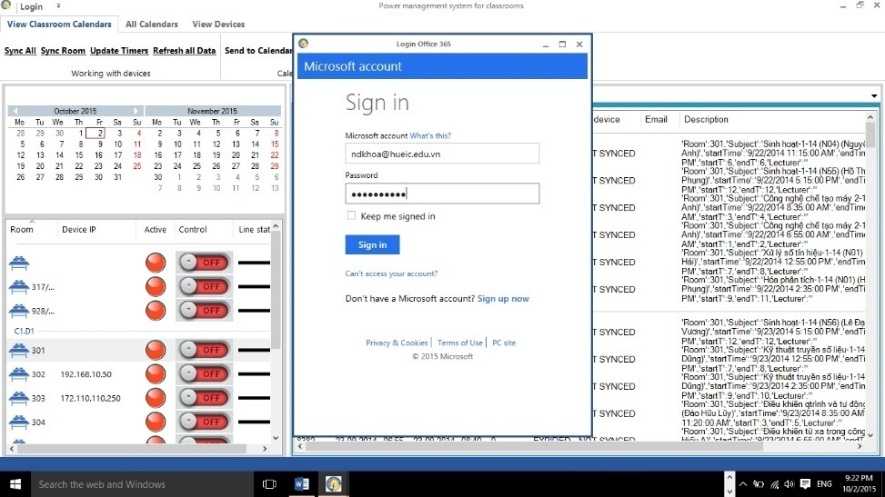The image size is (885, 497).
Task: Click Refresh all Data command
Action: [x=184, y=51]
